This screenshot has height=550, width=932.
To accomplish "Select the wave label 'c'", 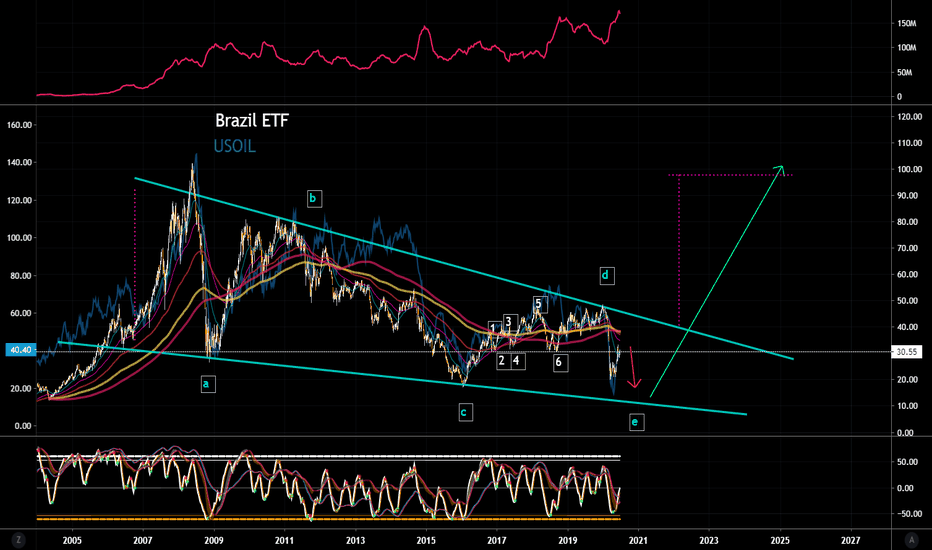I will (465, 412).
